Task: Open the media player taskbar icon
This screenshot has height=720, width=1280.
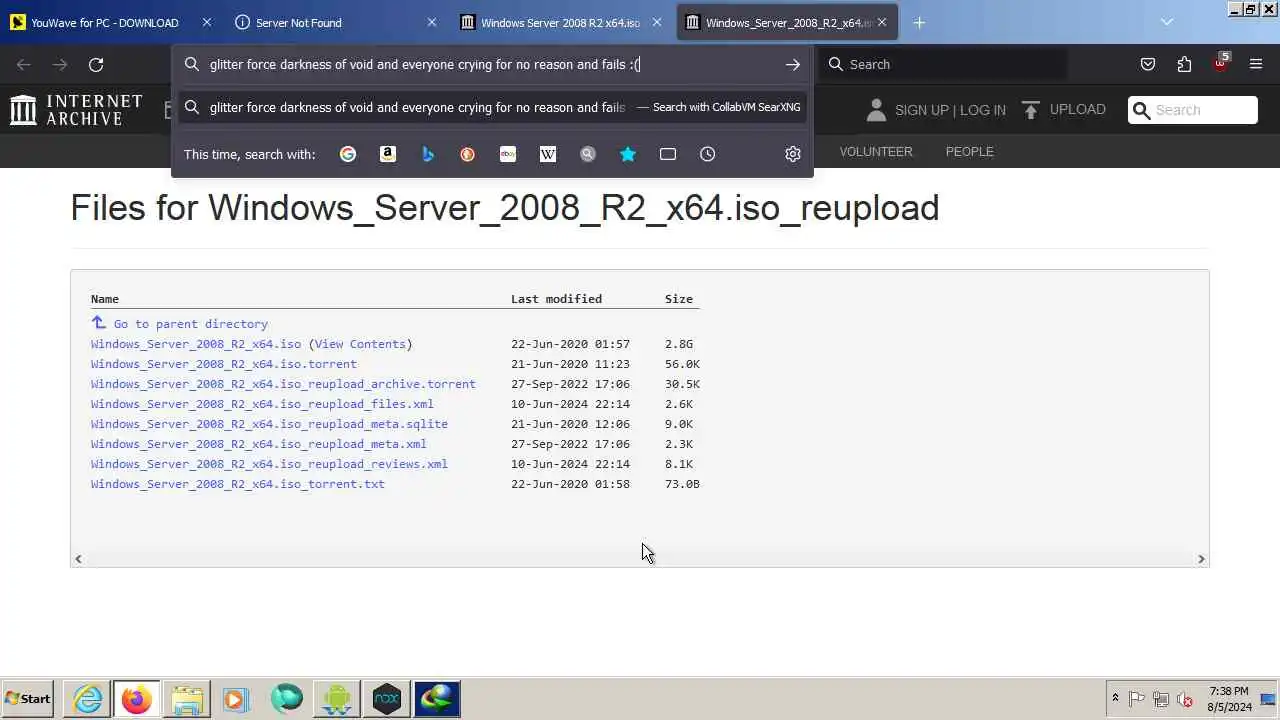Action: point(235,699)
